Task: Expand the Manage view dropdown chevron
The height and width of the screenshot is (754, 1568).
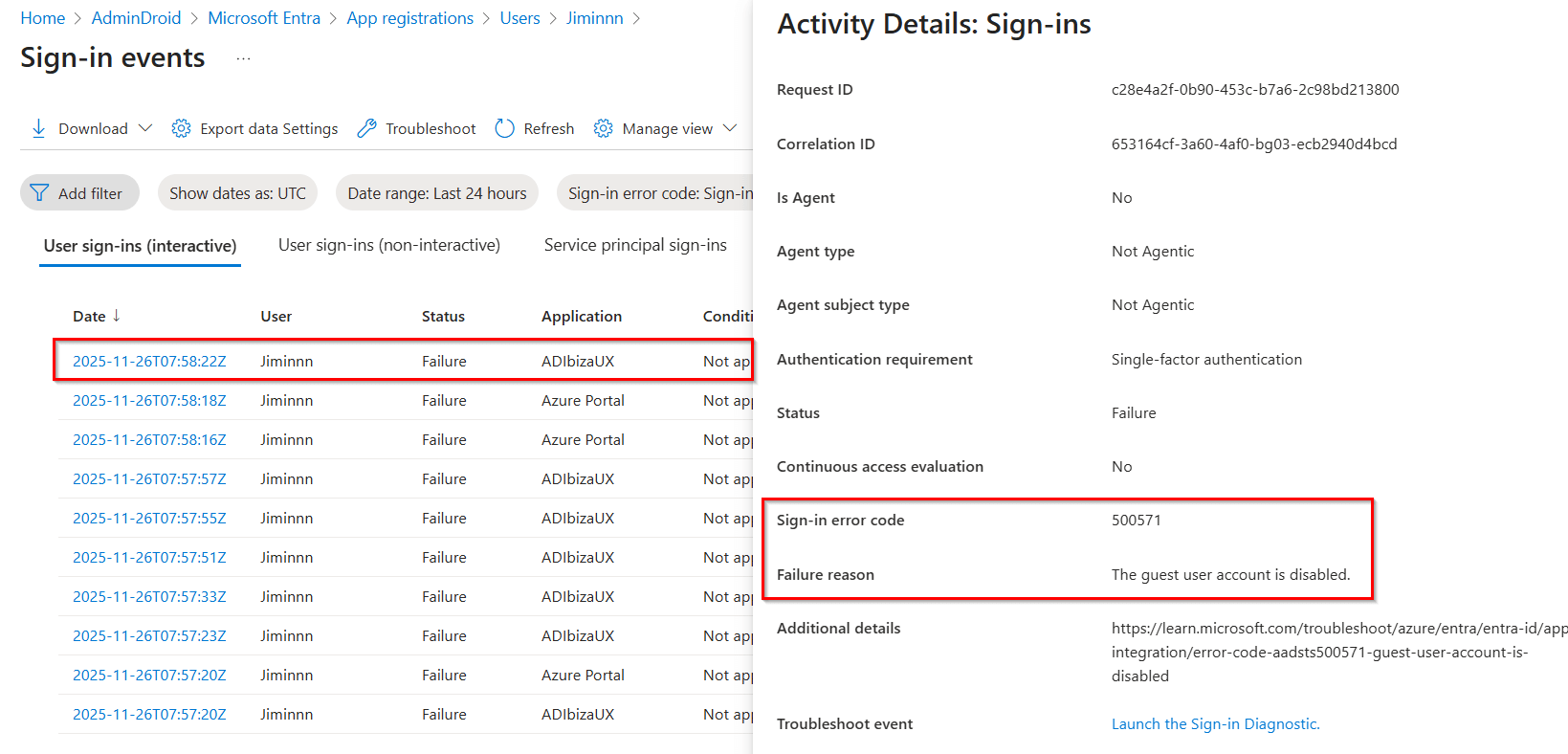Action: [729, 127]
